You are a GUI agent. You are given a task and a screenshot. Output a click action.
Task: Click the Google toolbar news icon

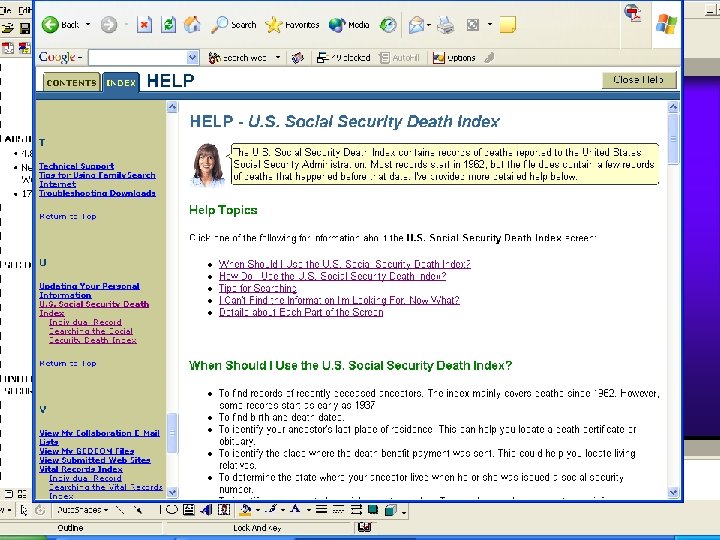(298, 58)
